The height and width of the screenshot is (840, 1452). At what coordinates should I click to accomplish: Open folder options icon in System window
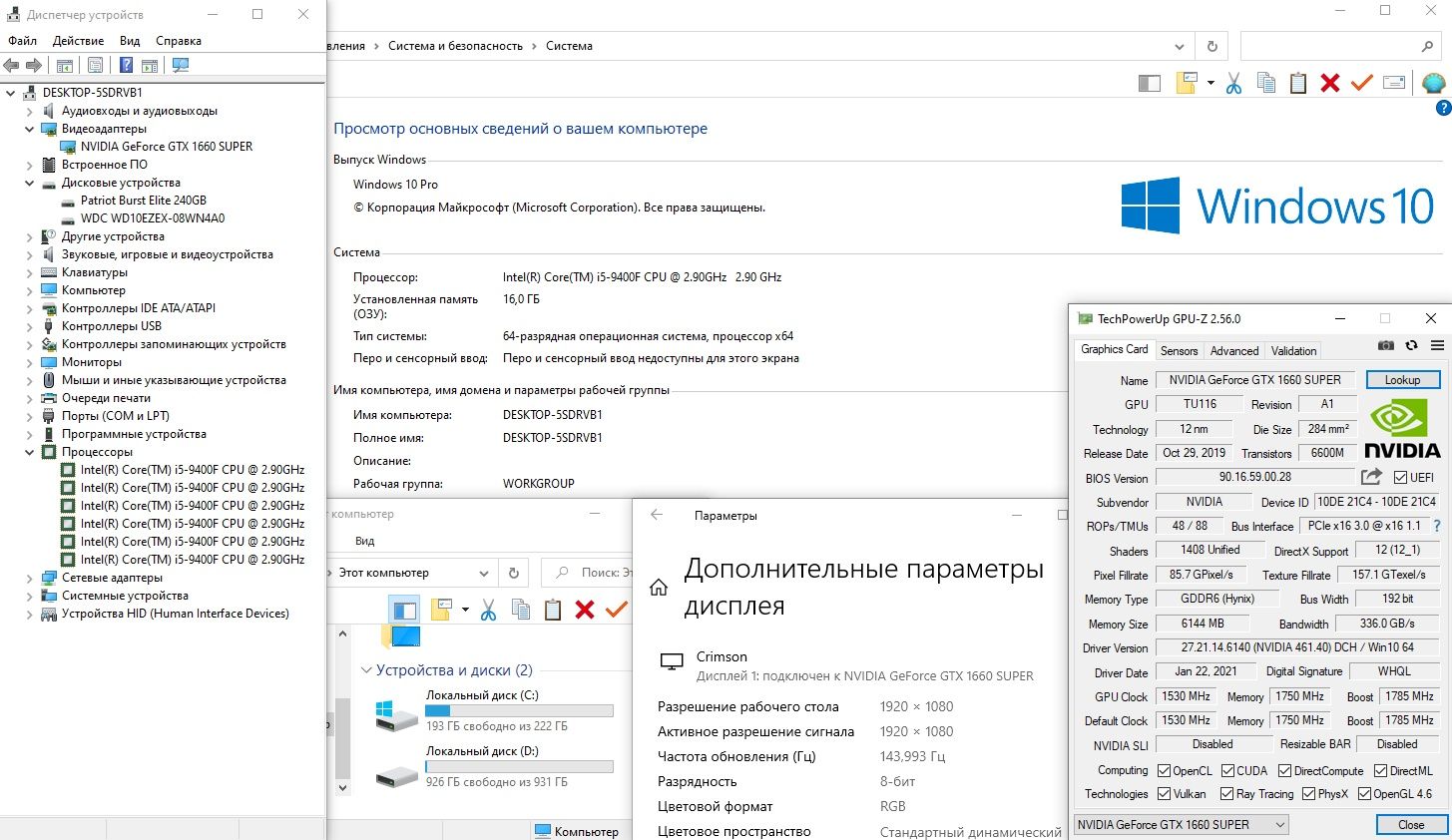click(1187, 83)
